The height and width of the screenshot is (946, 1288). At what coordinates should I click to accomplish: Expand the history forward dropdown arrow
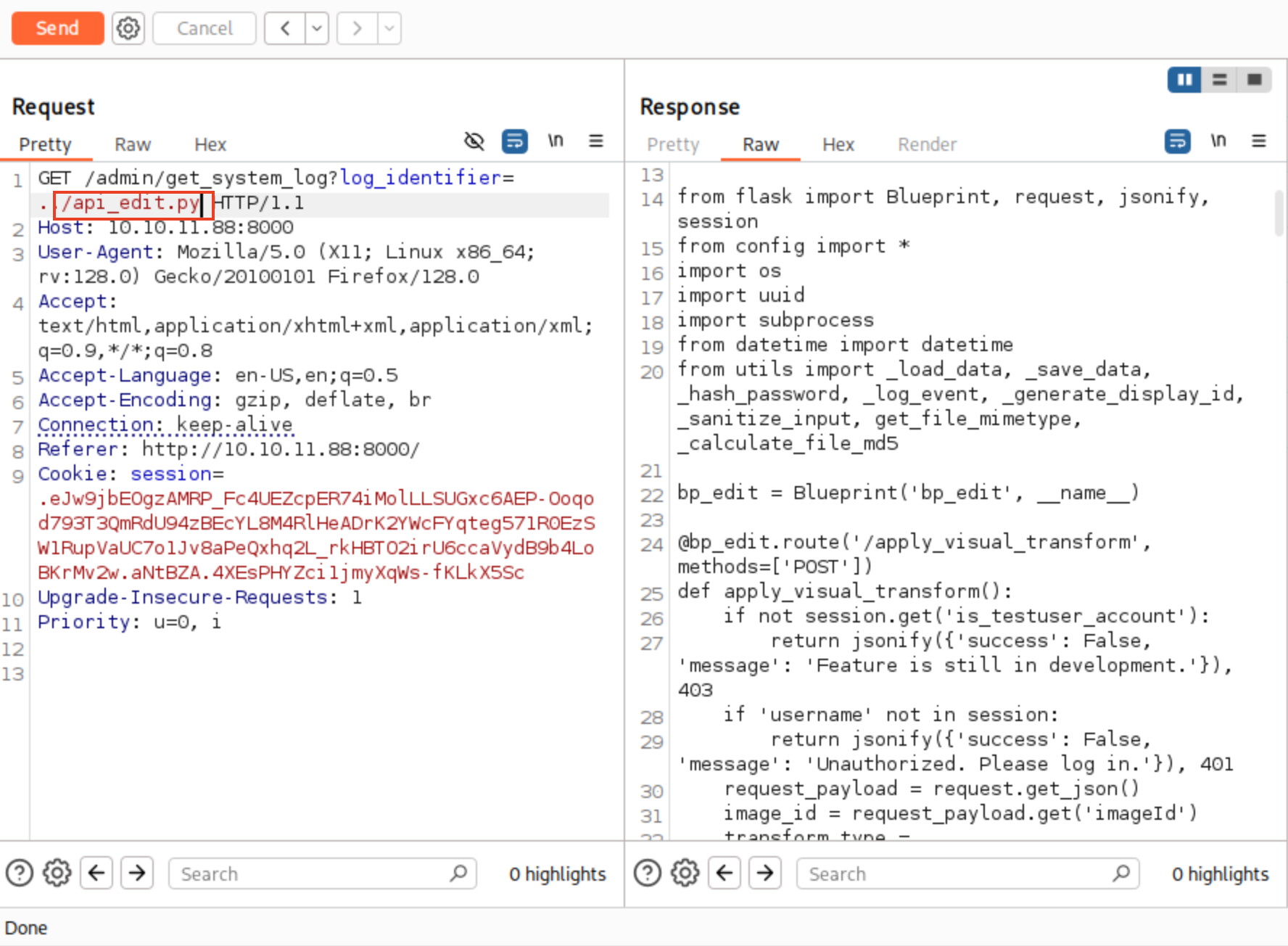pos(389,28)
